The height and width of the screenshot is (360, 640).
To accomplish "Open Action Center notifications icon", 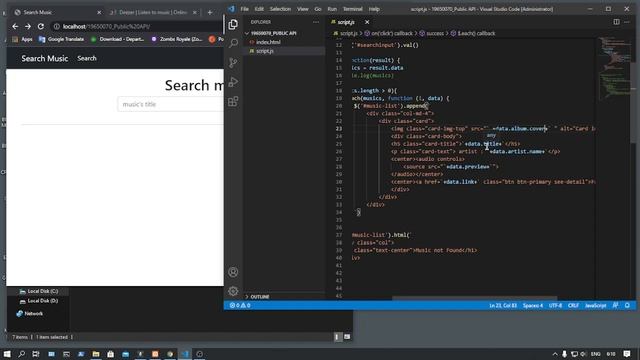I will point(627,354).
